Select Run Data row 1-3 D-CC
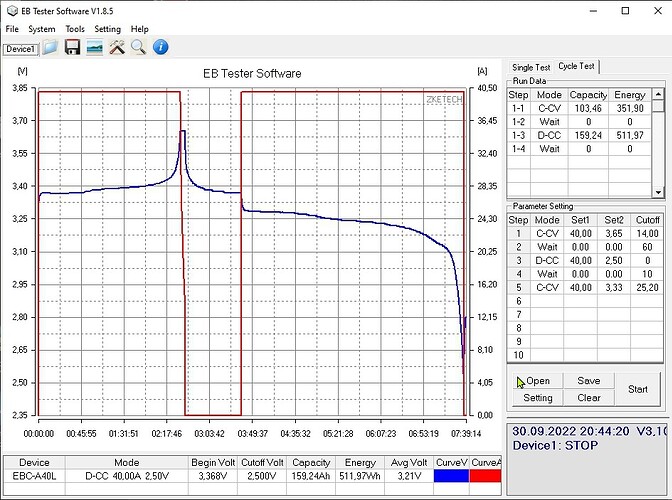This screenshot has height=500, width=672. [579, 135]
